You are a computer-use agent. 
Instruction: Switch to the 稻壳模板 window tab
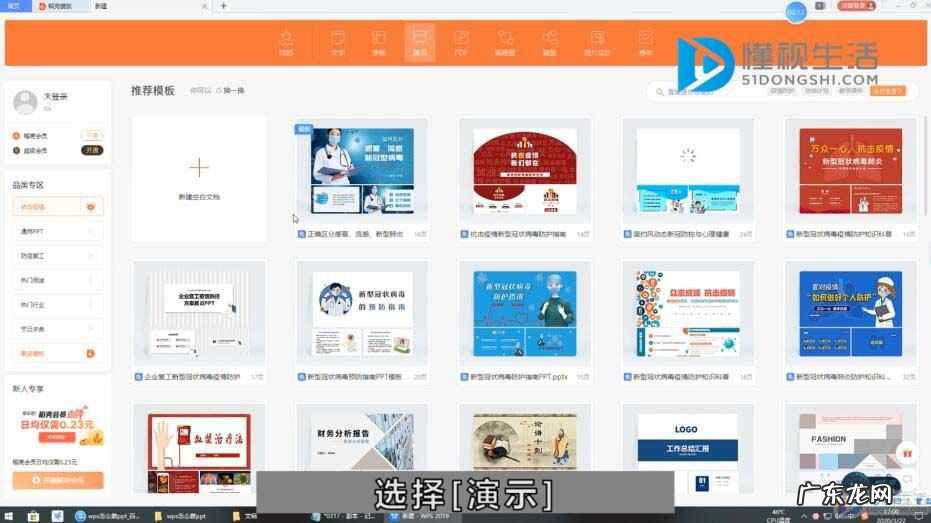coord(59,6)
